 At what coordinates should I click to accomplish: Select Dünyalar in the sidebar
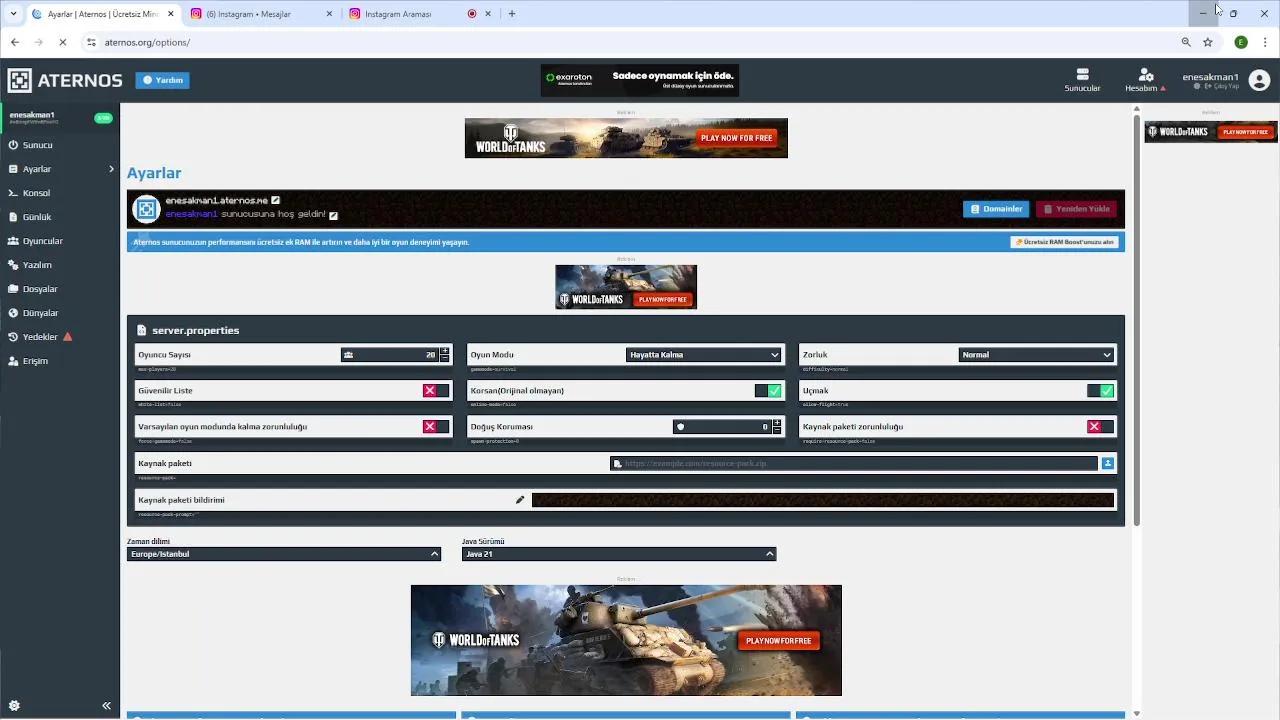click(40, 313)
